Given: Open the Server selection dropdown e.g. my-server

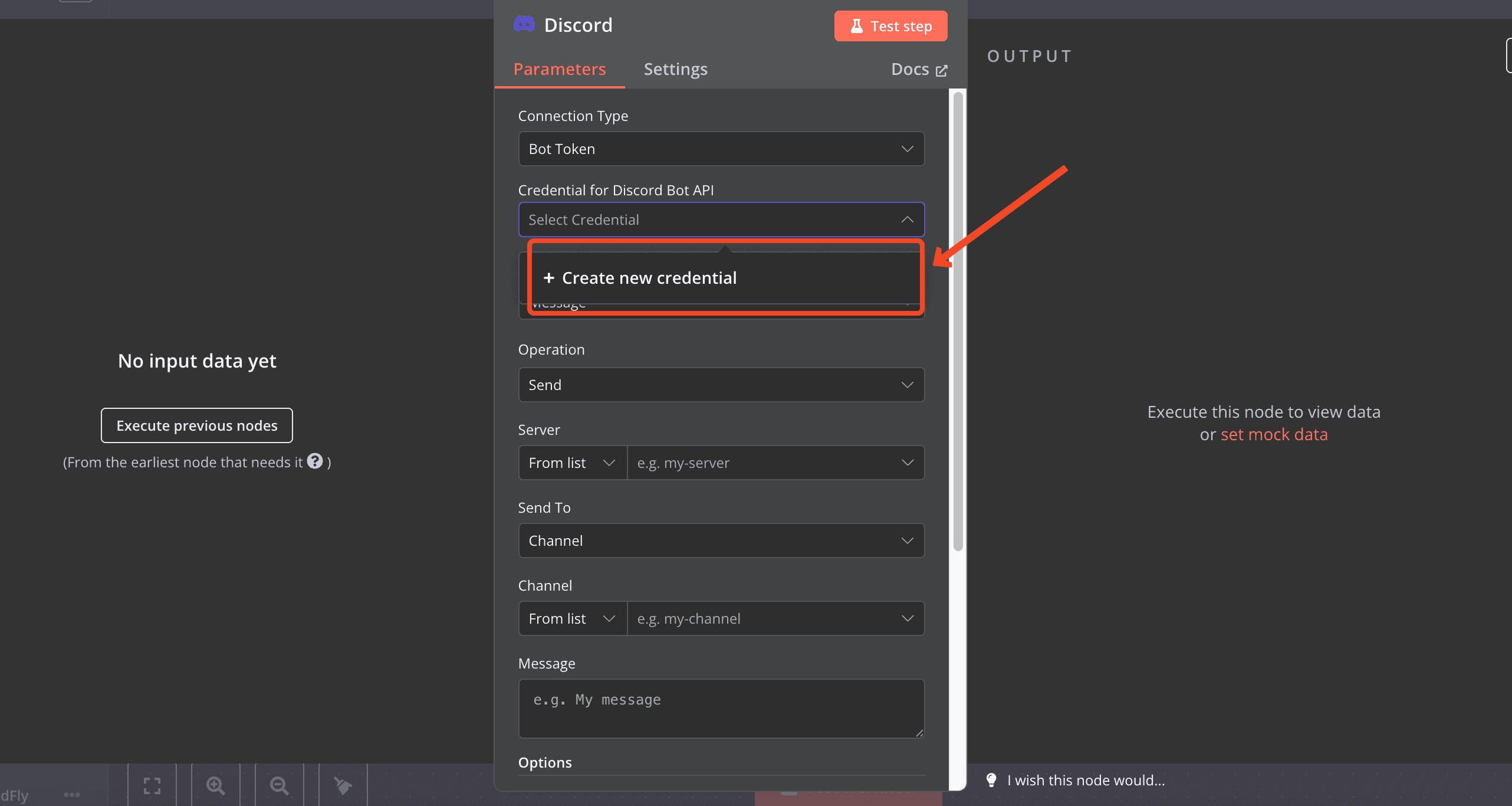Looking at the screenshot, I should pyautogui.click(x=775, y=463).
